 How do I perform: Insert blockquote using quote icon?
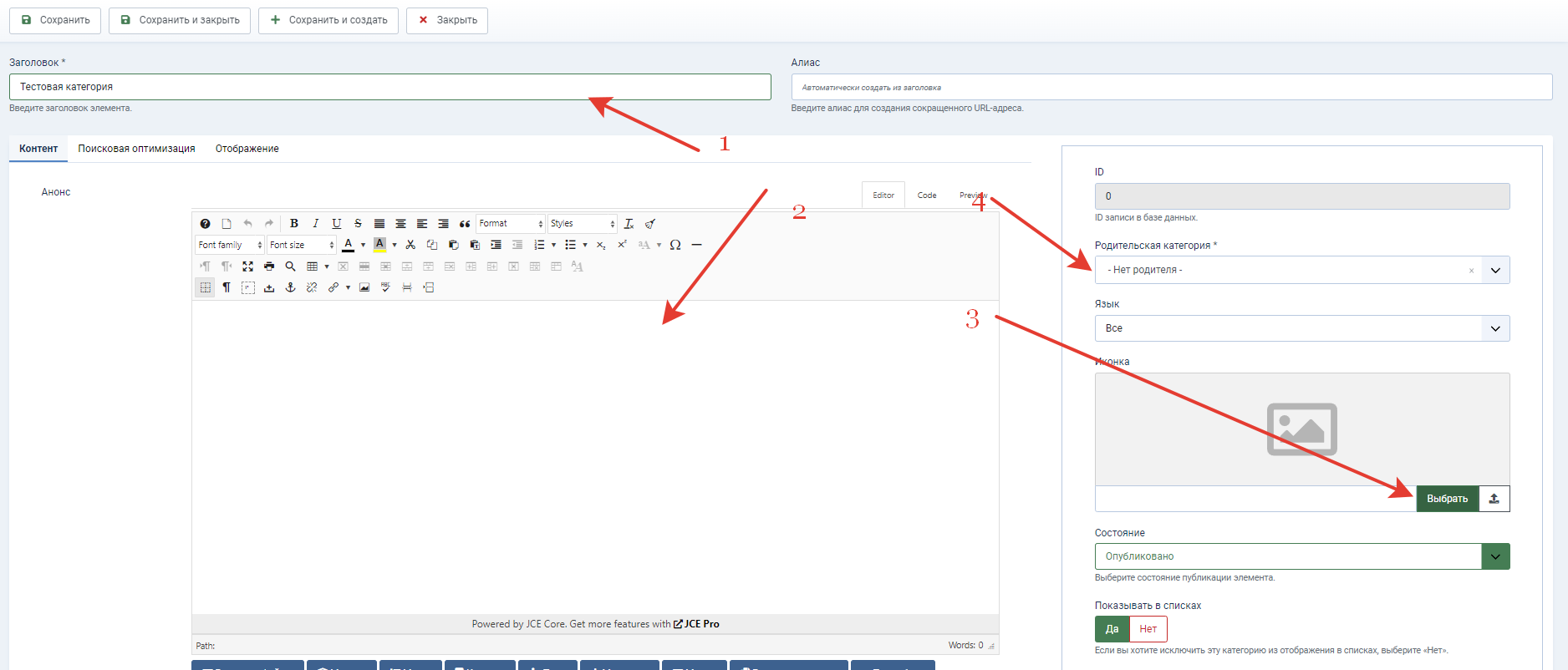tap(465, 224)
